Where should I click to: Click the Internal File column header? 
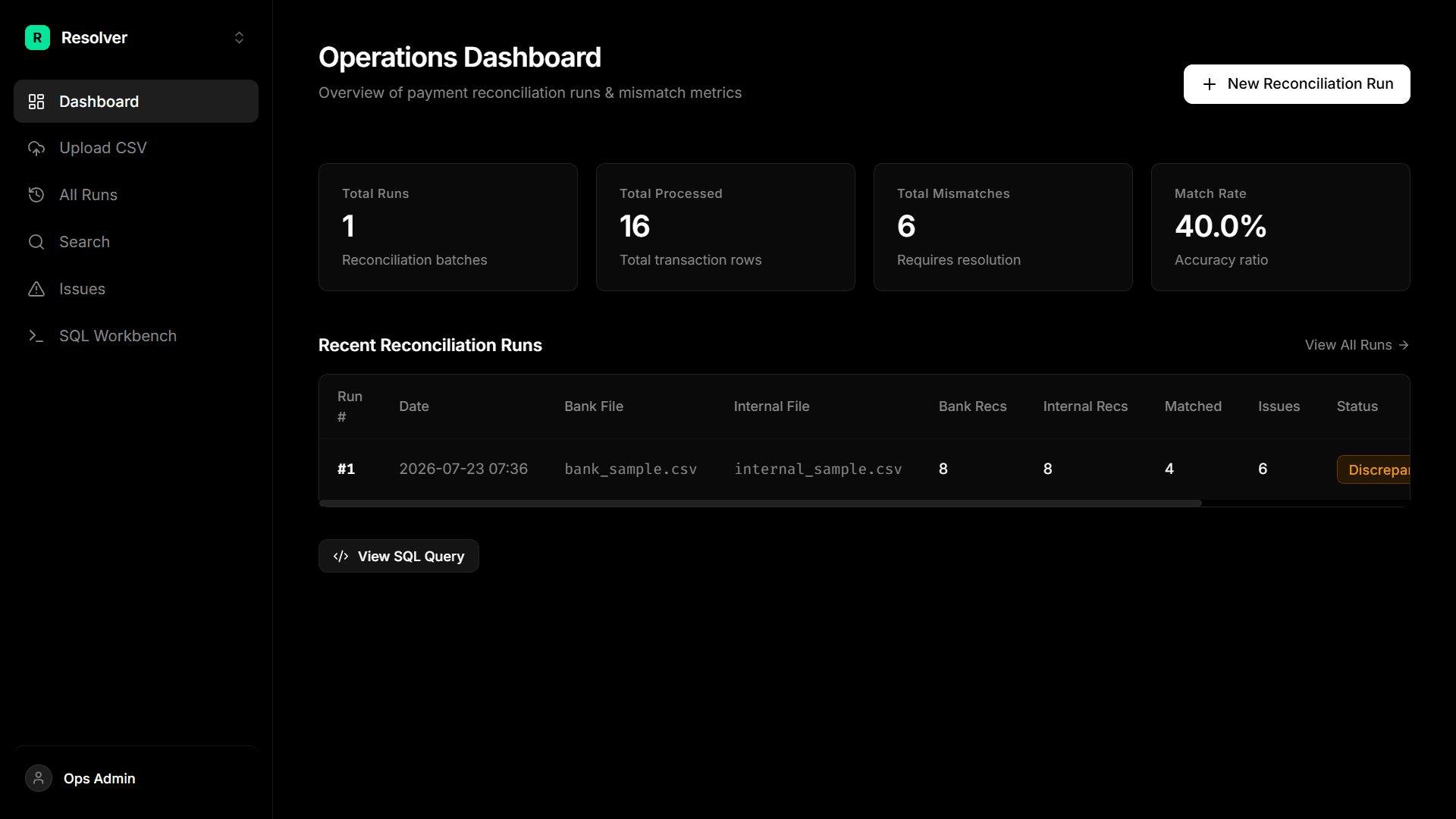point(771,406)
